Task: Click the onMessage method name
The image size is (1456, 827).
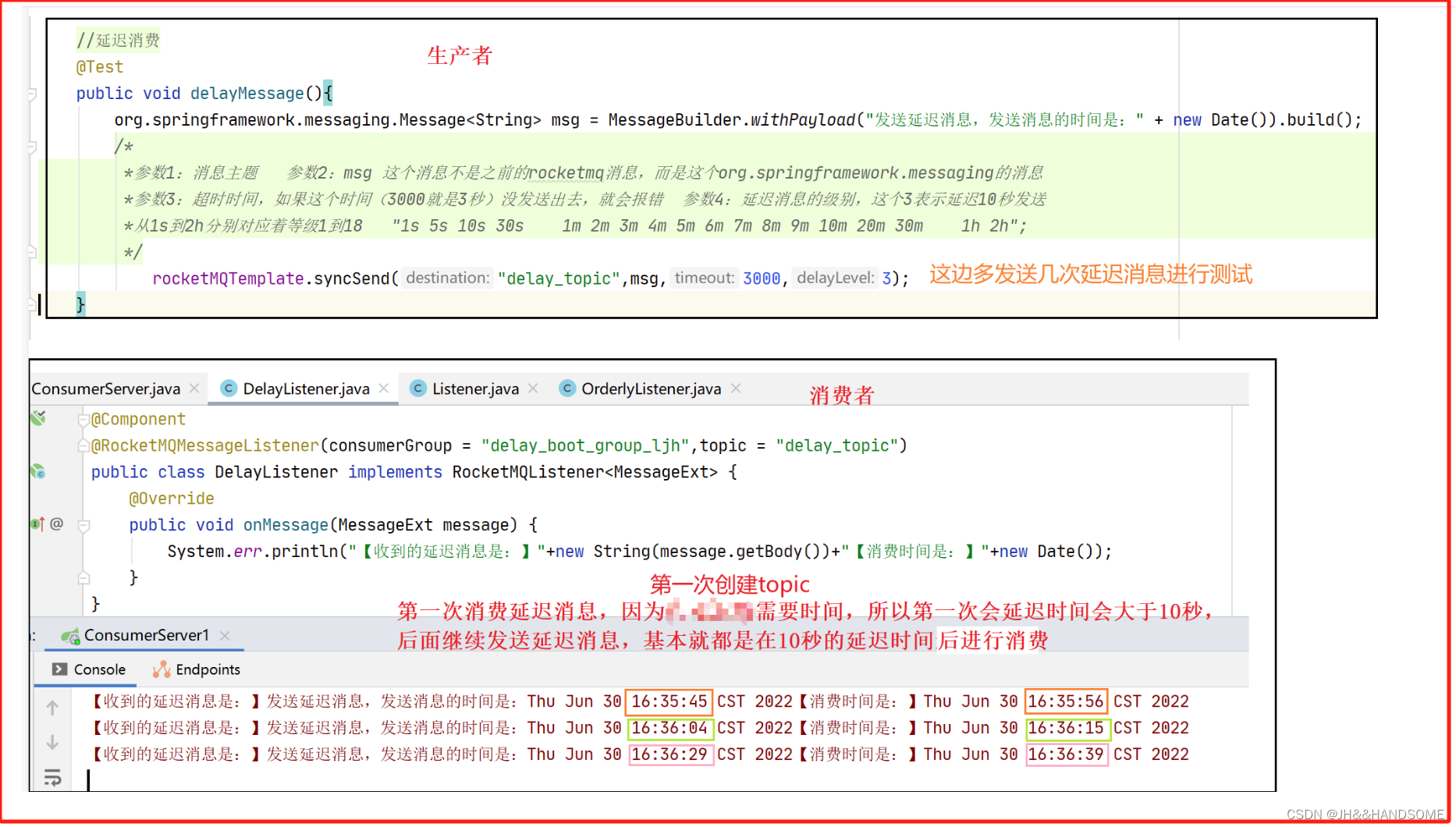Action: tap(286, 525)
